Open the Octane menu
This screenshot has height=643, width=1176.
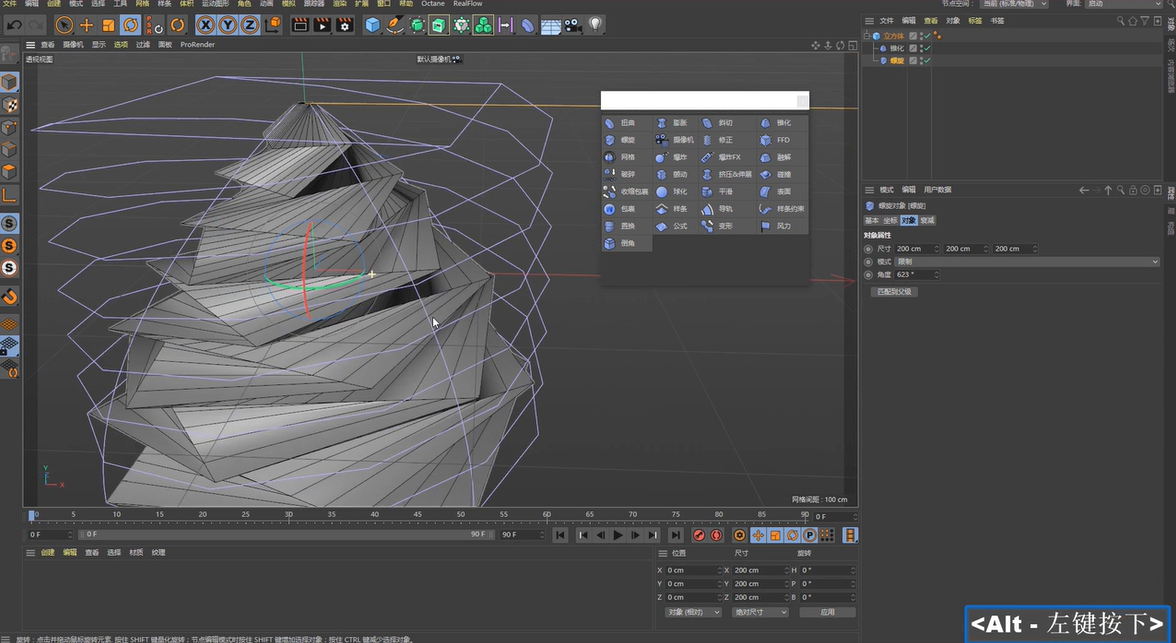point(433,4)
